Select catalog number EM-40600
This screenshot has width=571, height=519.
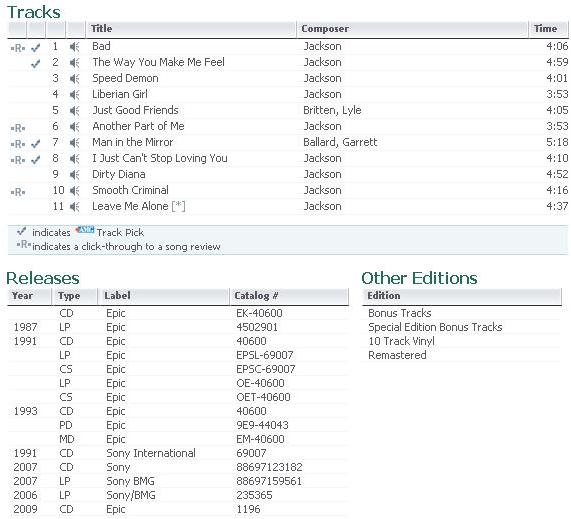tap(260, 439)
